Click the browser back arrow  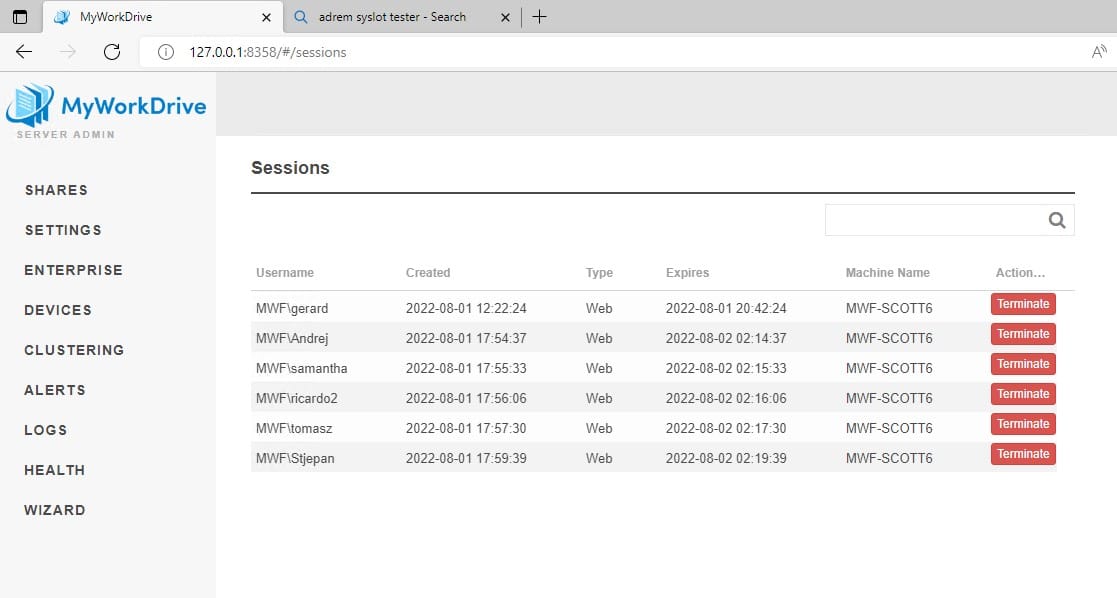coord(24,52)
